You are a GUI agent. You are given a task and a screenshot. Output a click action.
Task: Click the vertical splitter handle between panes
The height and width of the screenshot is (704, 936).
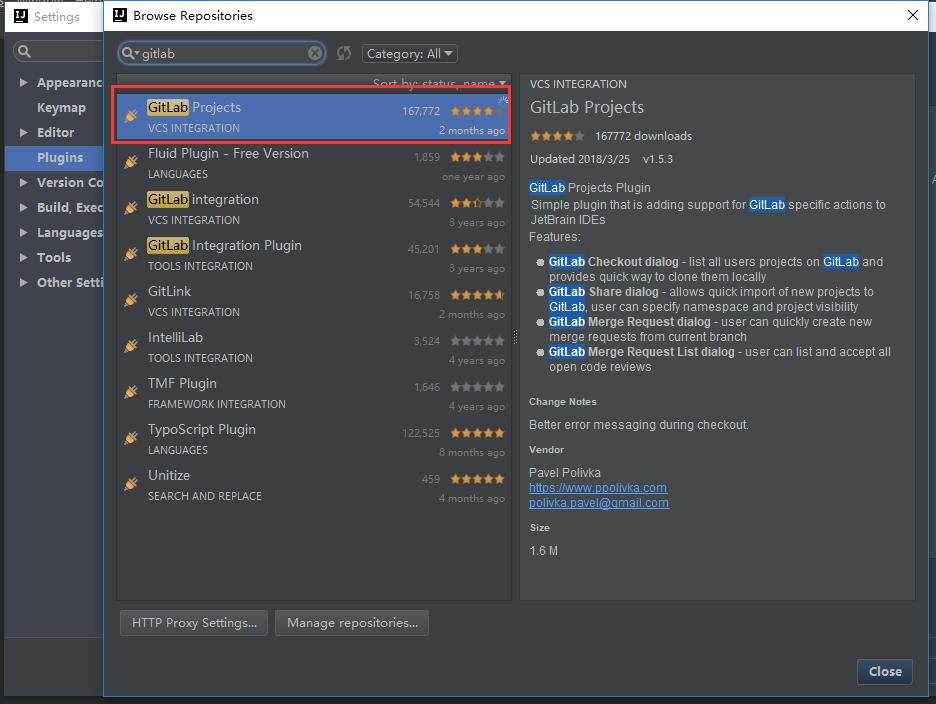515,337
